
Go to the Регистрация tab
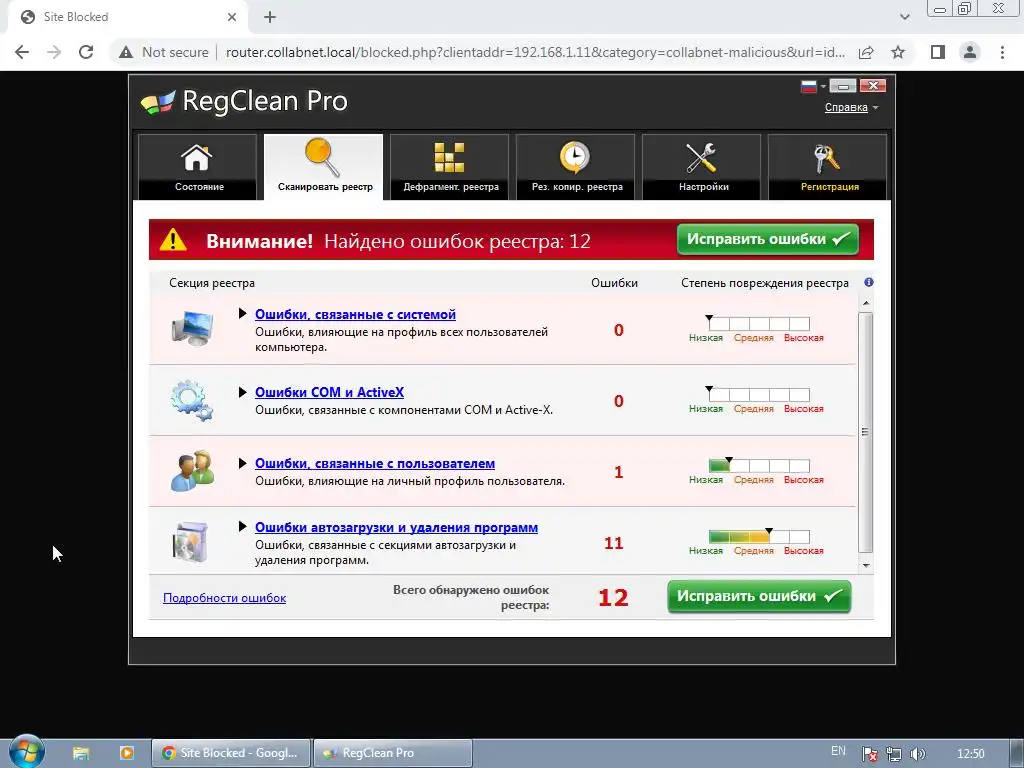[828, 167]
